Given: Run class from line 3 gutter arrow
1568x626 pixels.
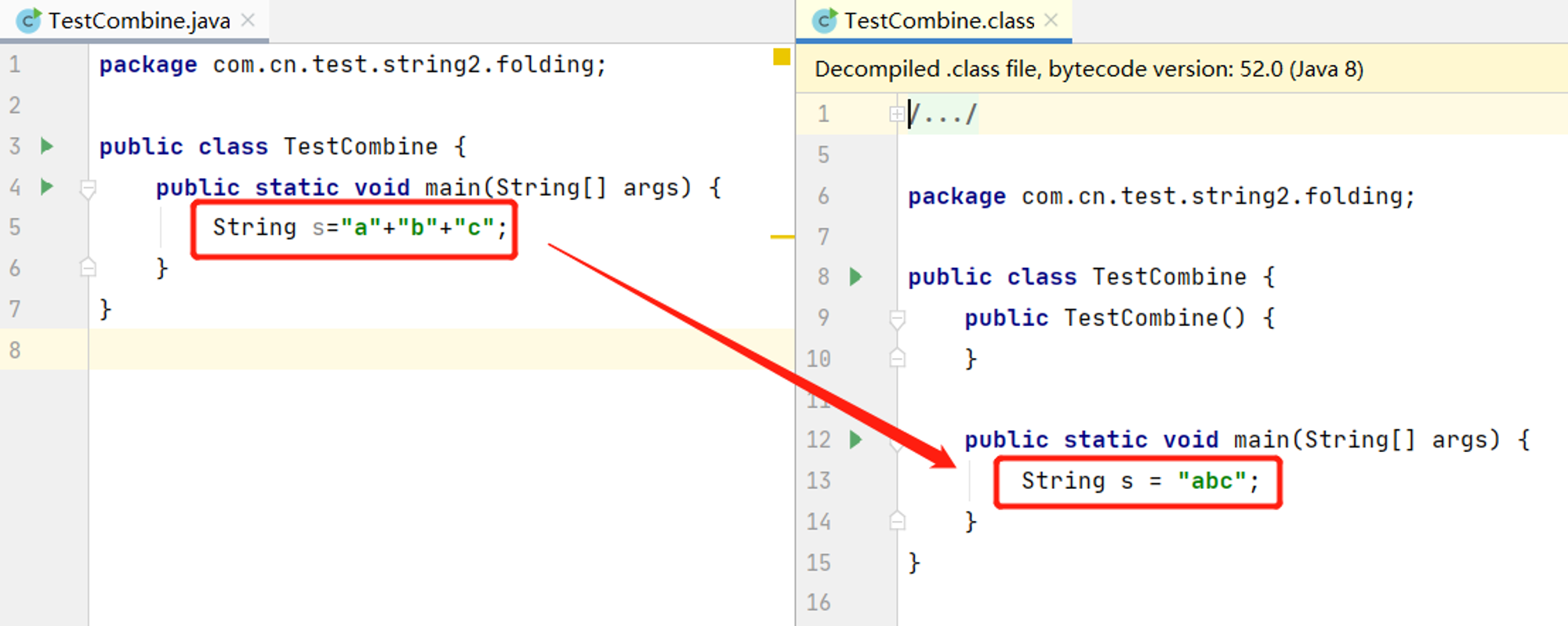Looking at the screenshot, I should 47,146.
